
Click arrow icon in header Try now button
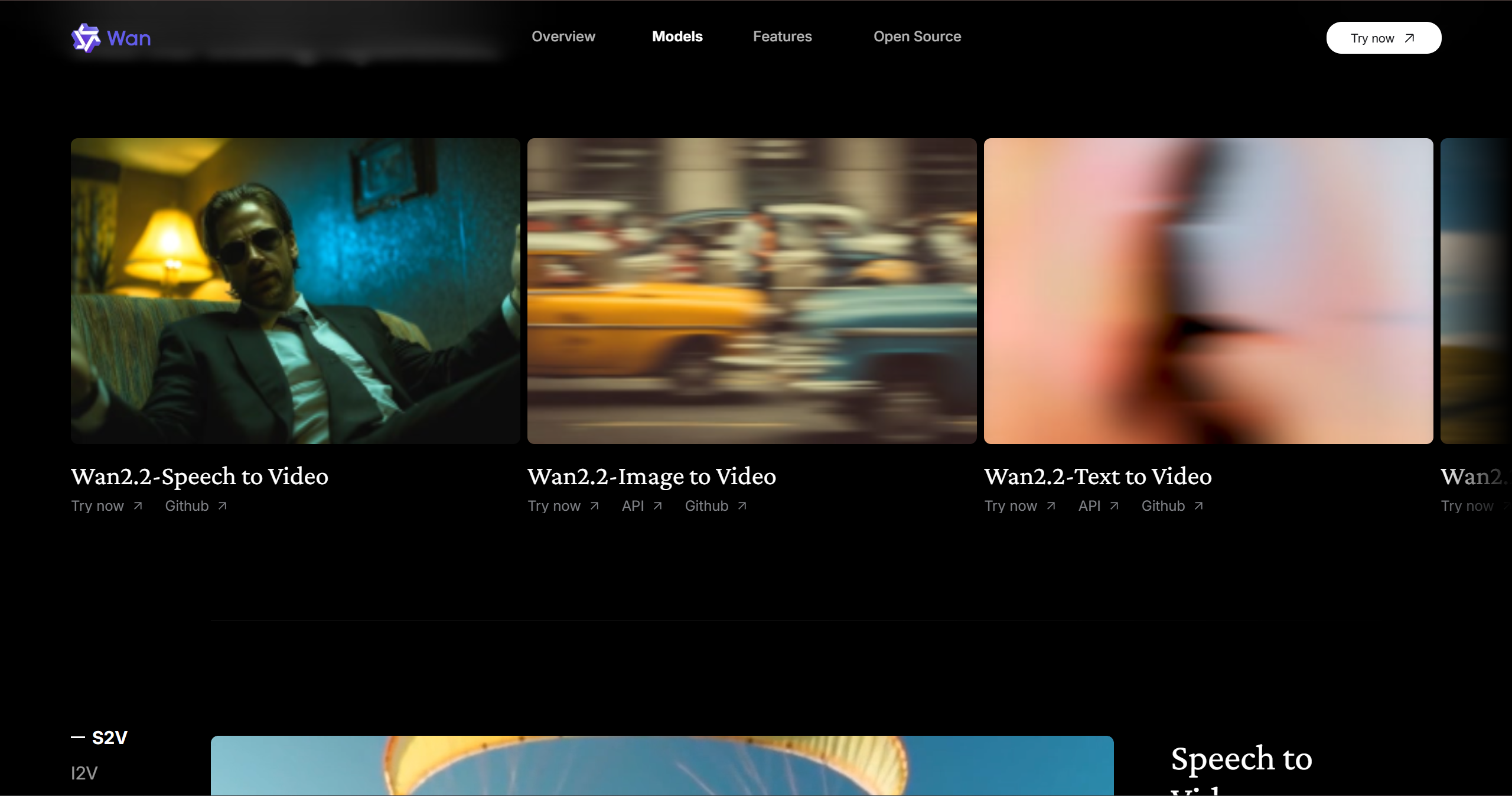coord(1410,38)
